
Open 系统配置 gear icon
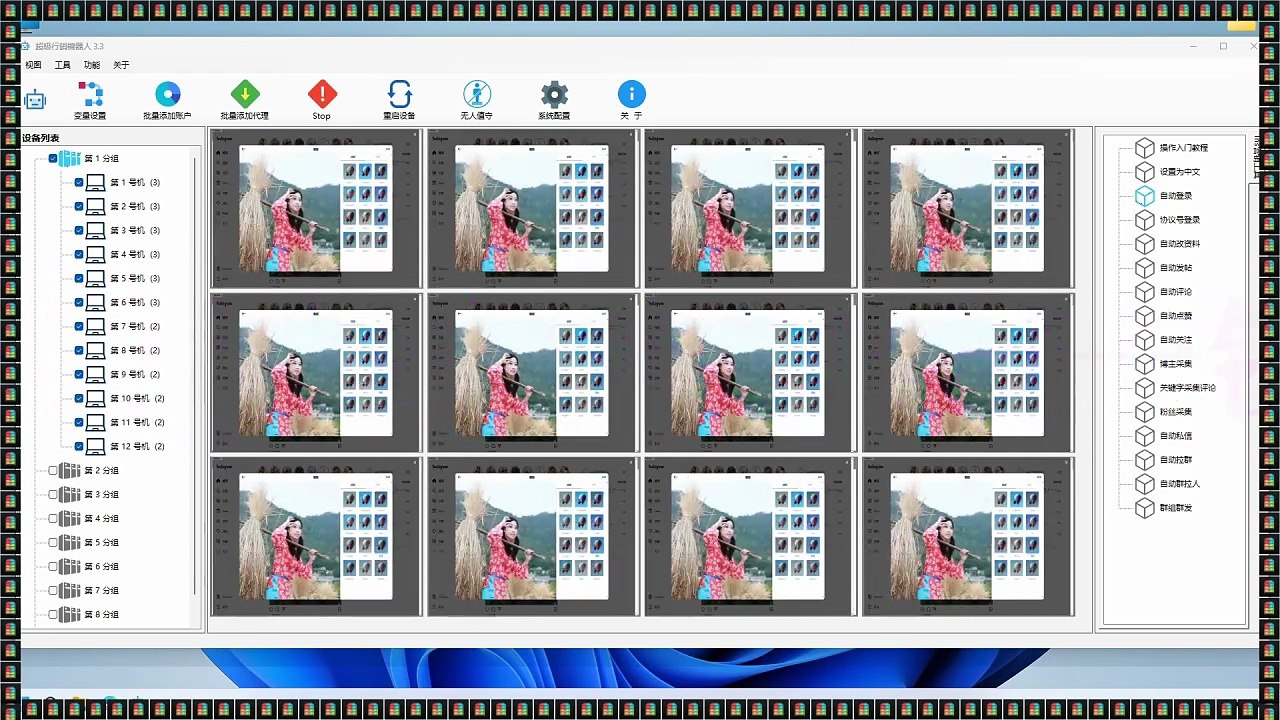(x=554, y=95)
